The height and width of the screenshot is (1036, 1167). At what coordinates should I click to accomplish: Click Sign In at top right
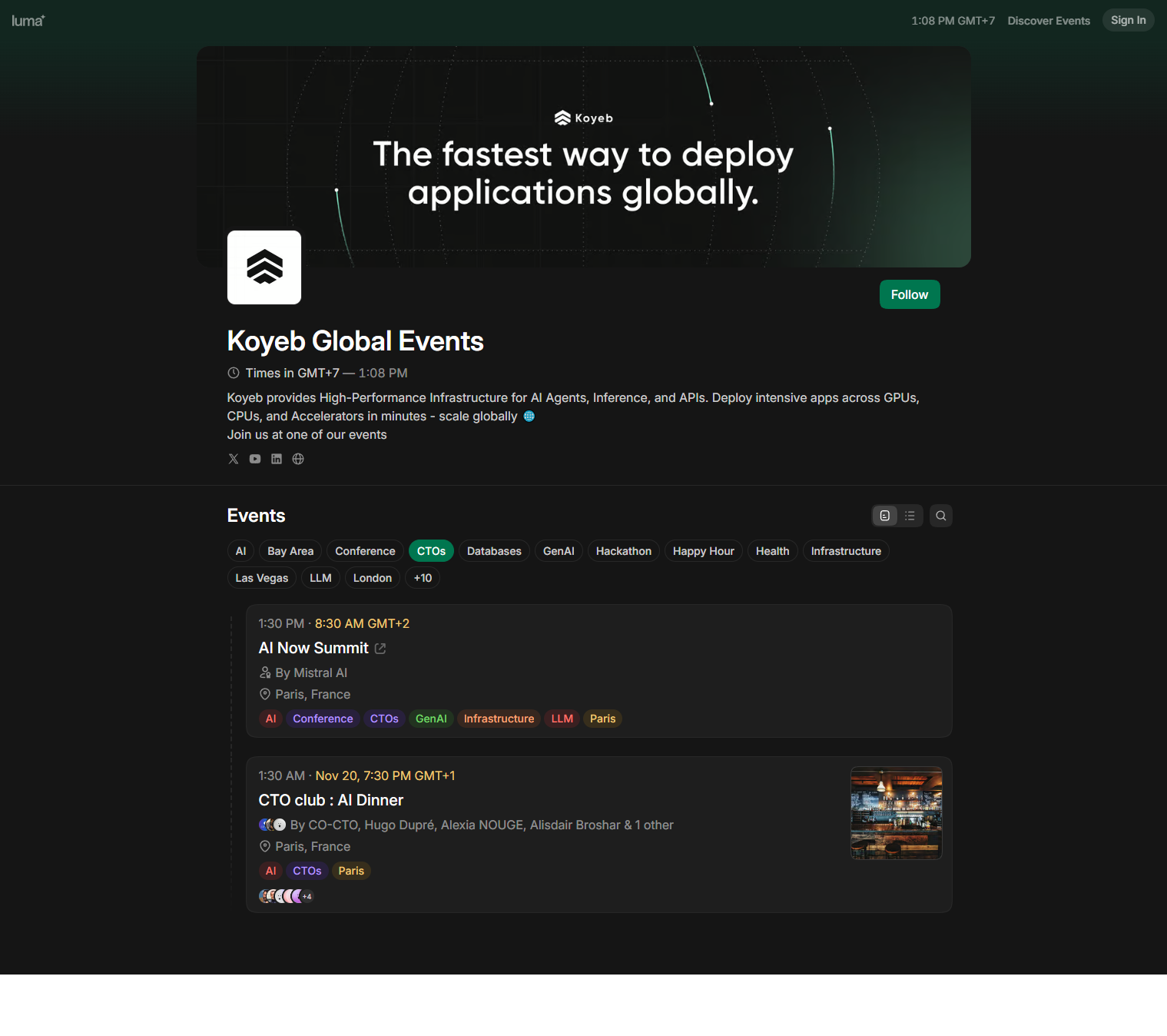[x=1128, y=20]
